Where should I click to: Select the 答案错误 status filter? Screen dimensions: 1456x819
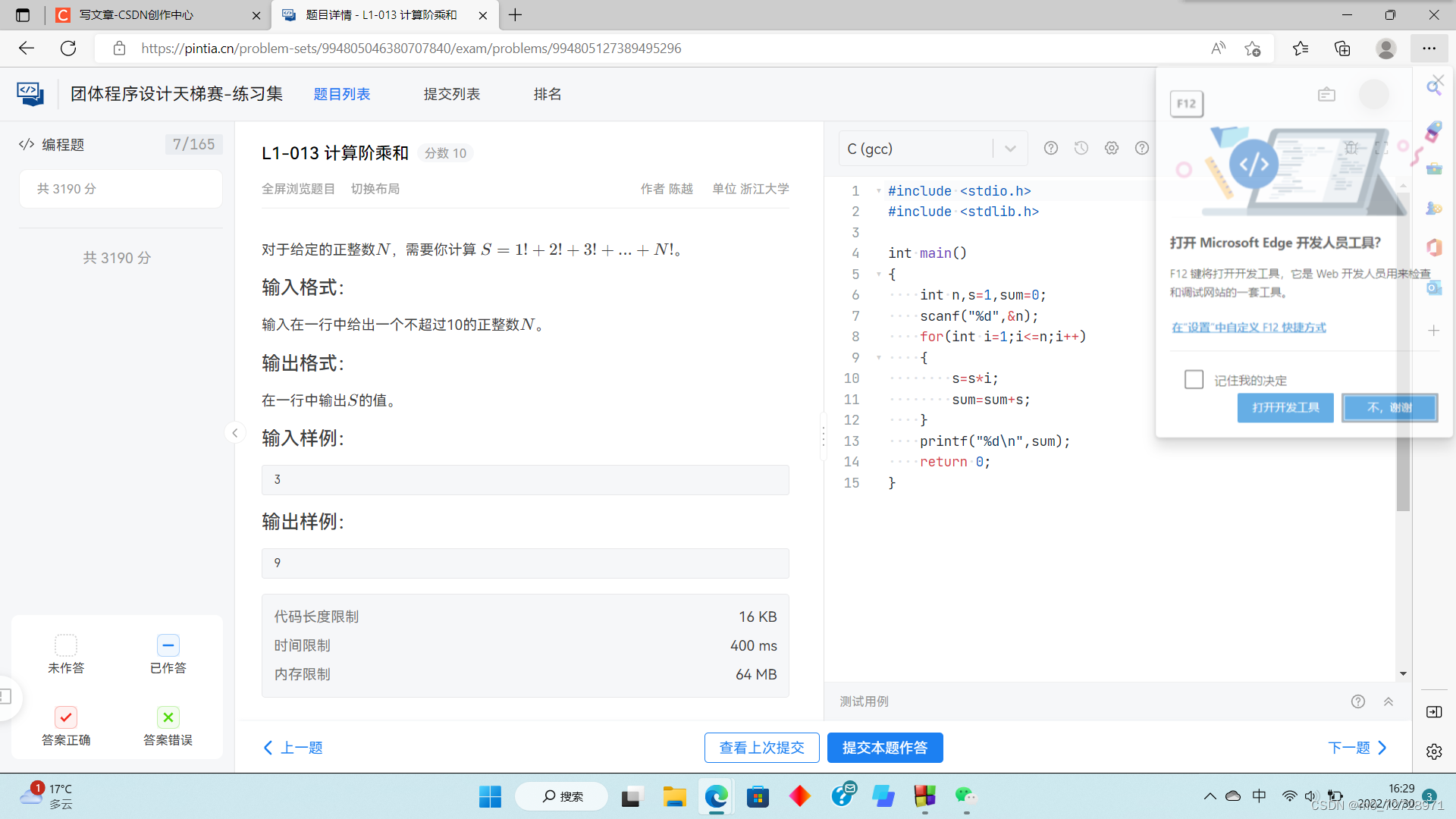(168, 726)
